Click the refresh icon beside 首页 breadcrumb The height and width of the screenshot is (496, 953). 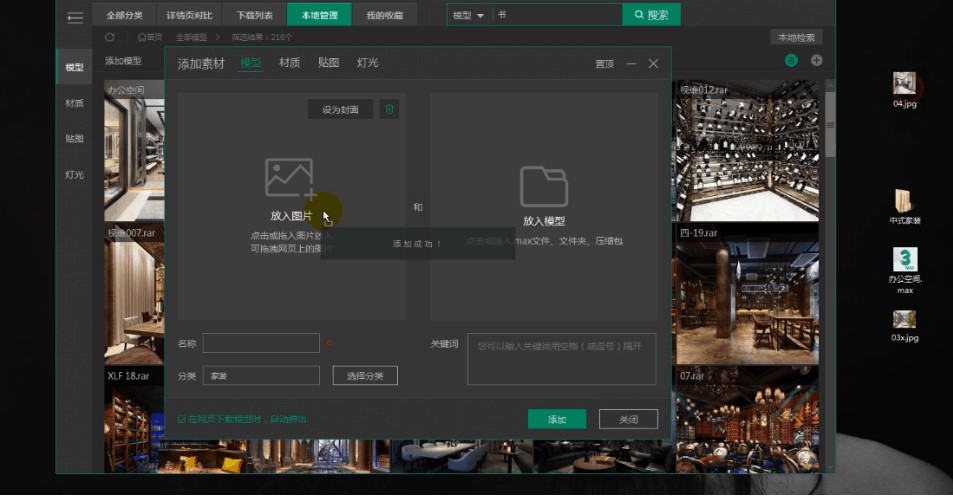pos(110,37)
